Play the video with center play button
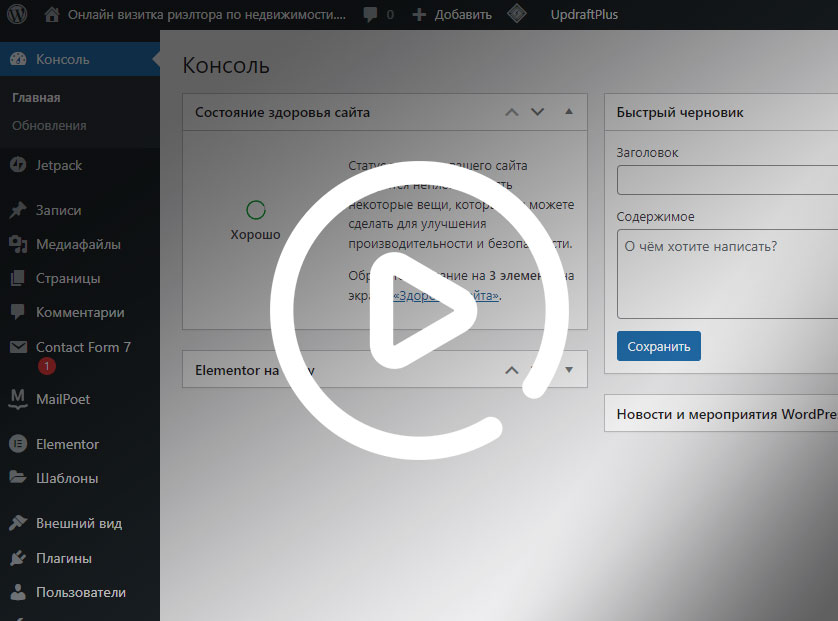 click(419, 309)
